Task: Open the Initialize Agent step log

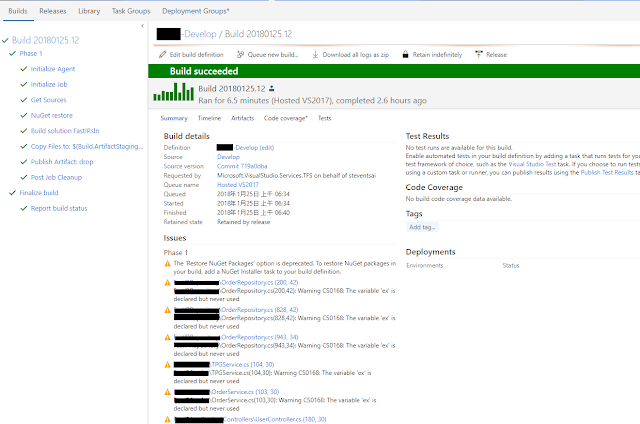Action: tap(53, 69)
